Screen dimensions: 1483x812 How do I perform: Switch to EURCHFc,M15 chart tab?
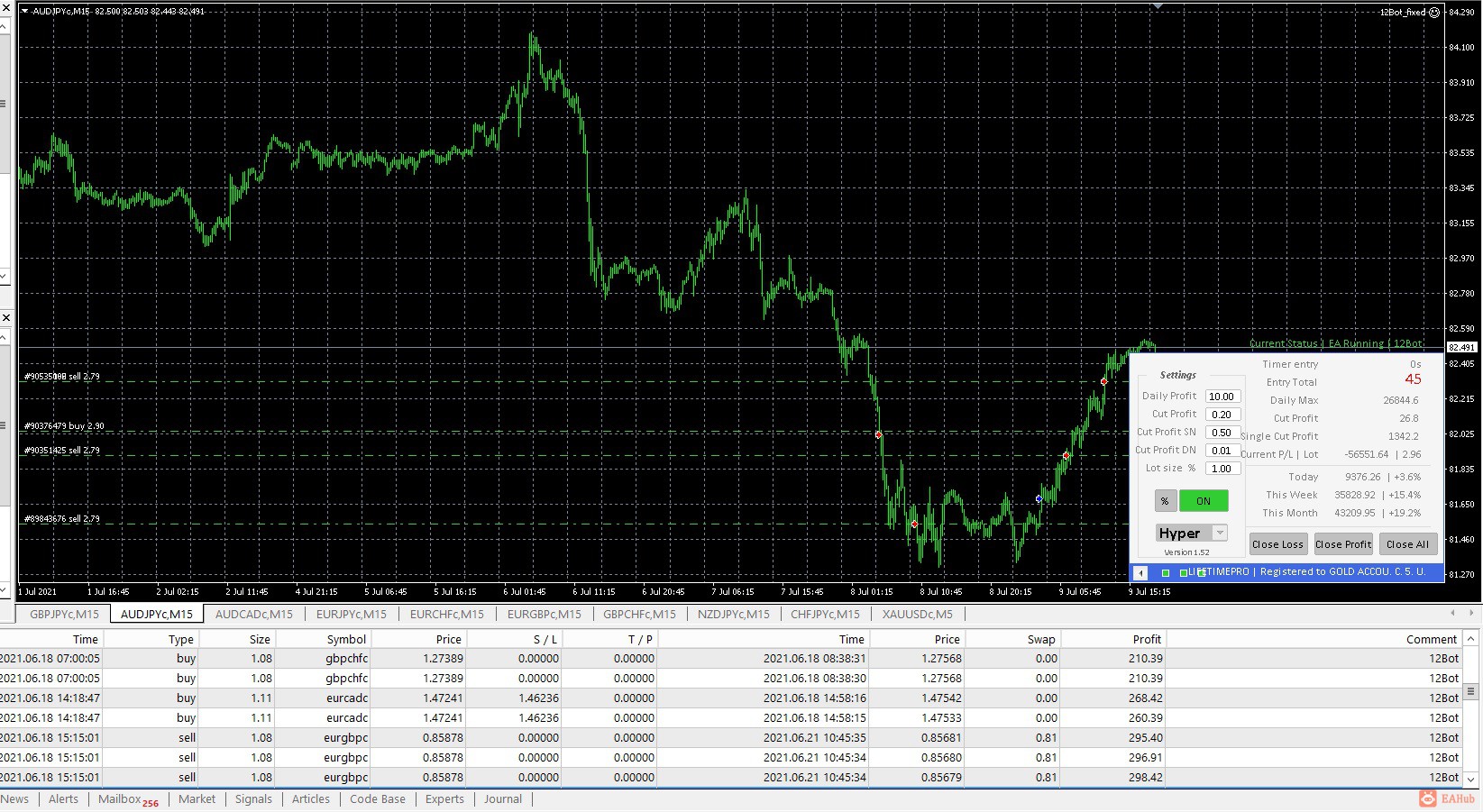click(x=447, y=614)
